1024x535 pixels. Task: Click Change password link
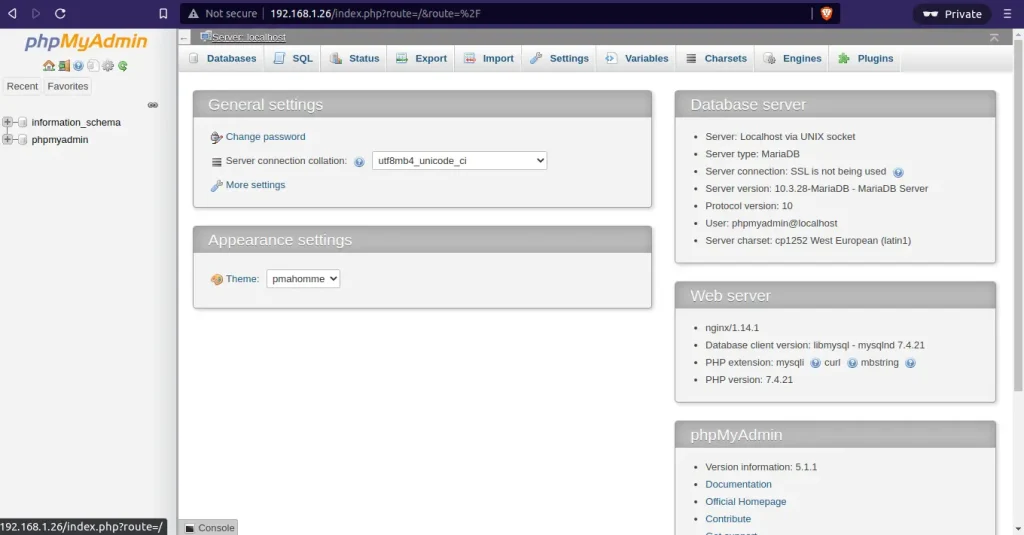tap(265, 137)
